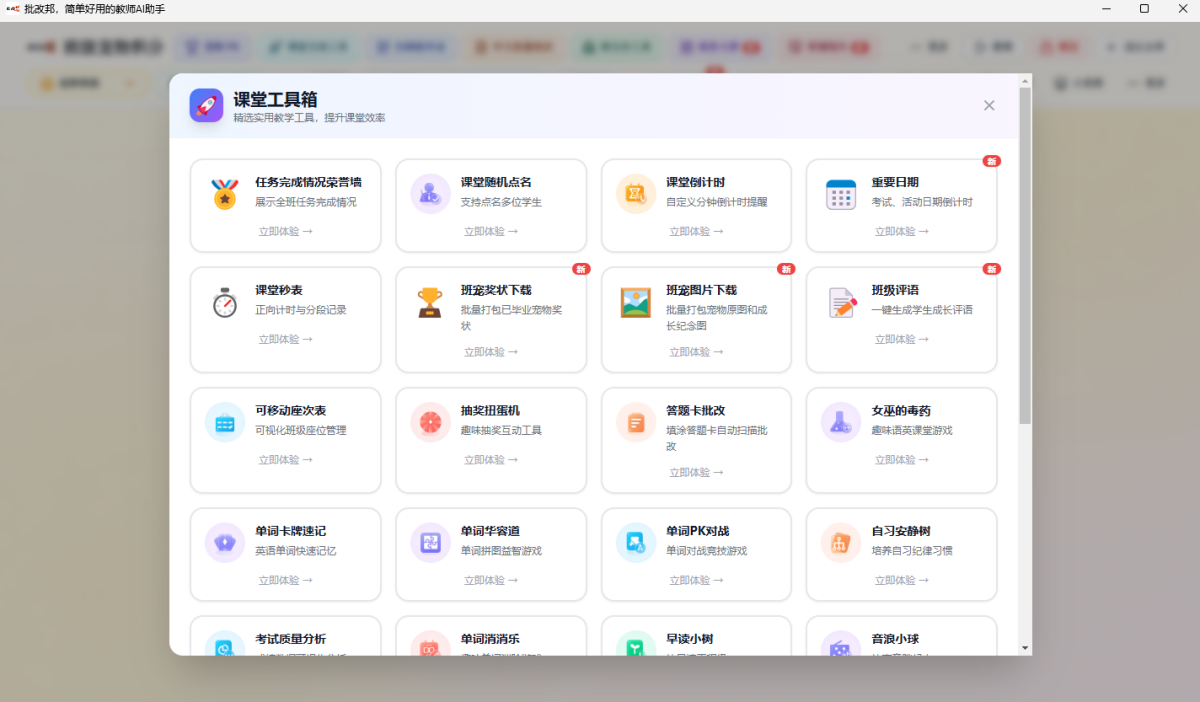Click 立即体验 under 单词华容道
This screenshot has width=1200, height=702.
pyautogui.click(x=491, y=580)
